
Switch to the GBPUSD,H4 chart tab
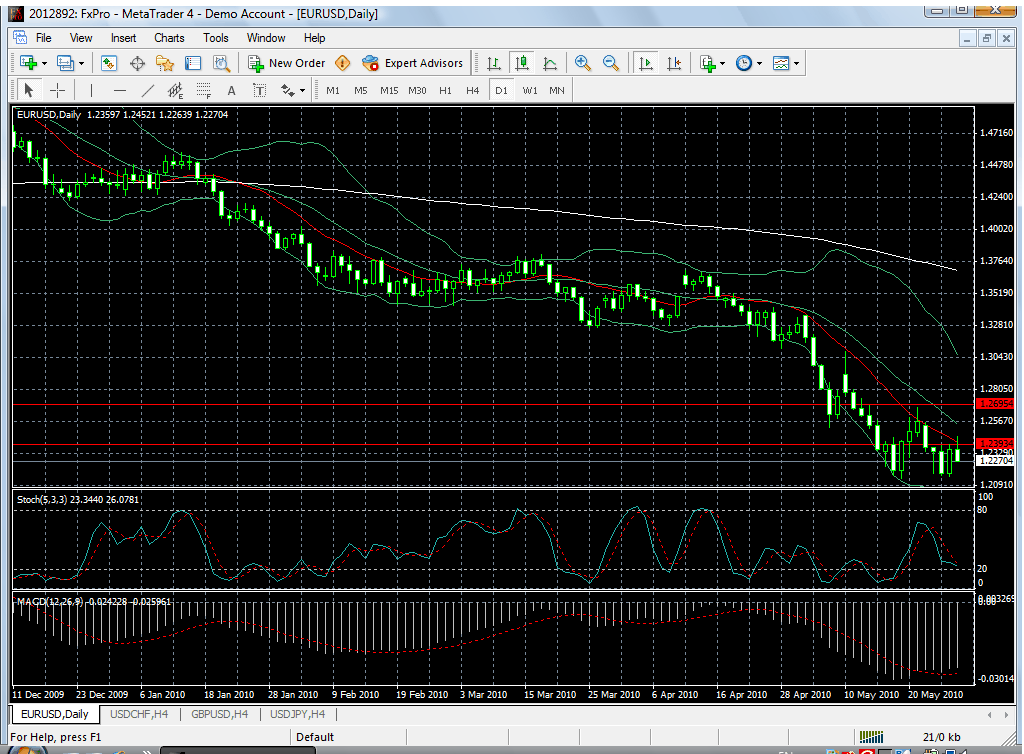[x=219, y=714]
